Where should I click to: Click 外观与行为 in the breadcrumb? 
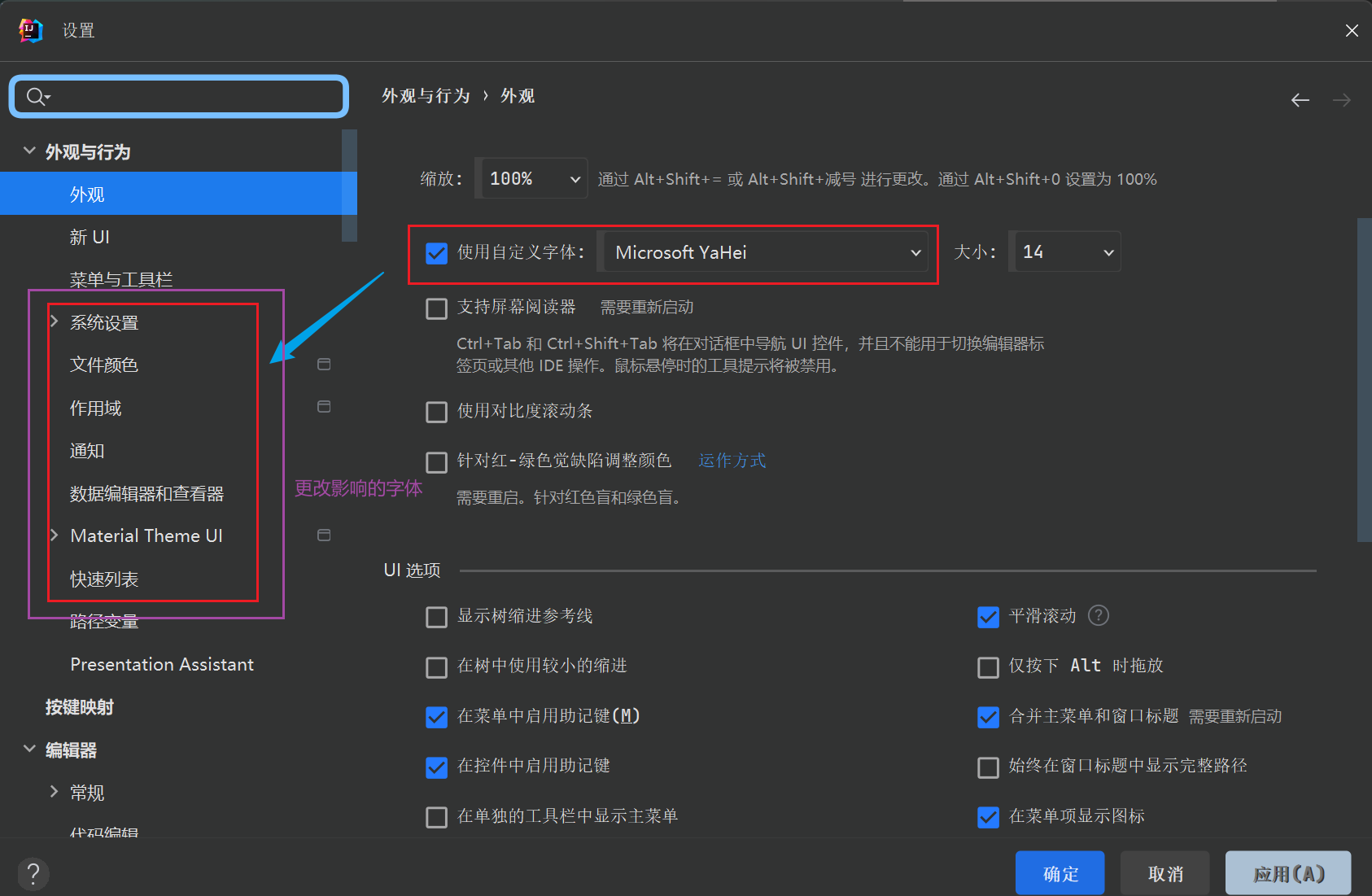[426, 96]
